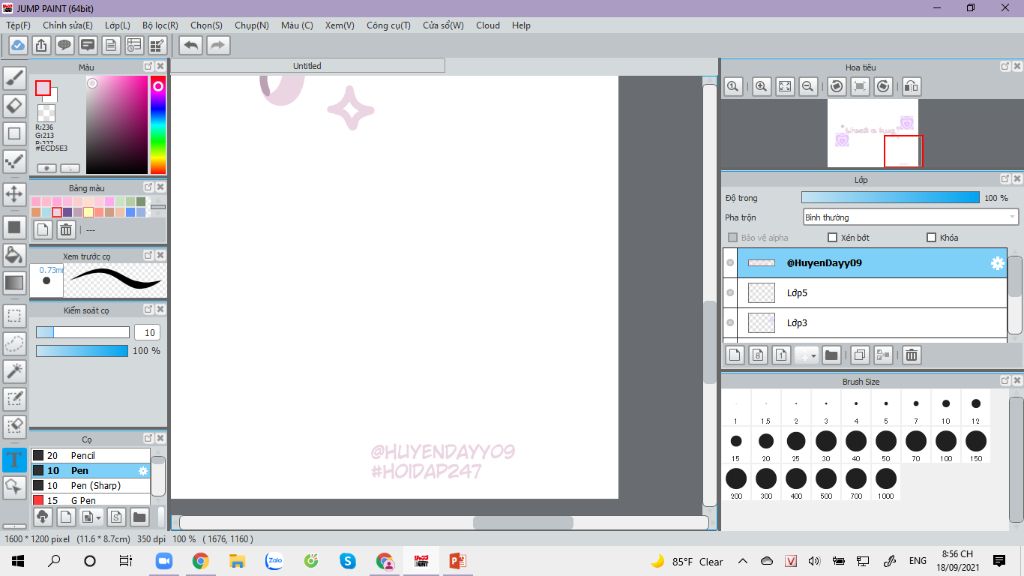
Task: Open PowerPoint from the taskbar
Action: [458, 561]
